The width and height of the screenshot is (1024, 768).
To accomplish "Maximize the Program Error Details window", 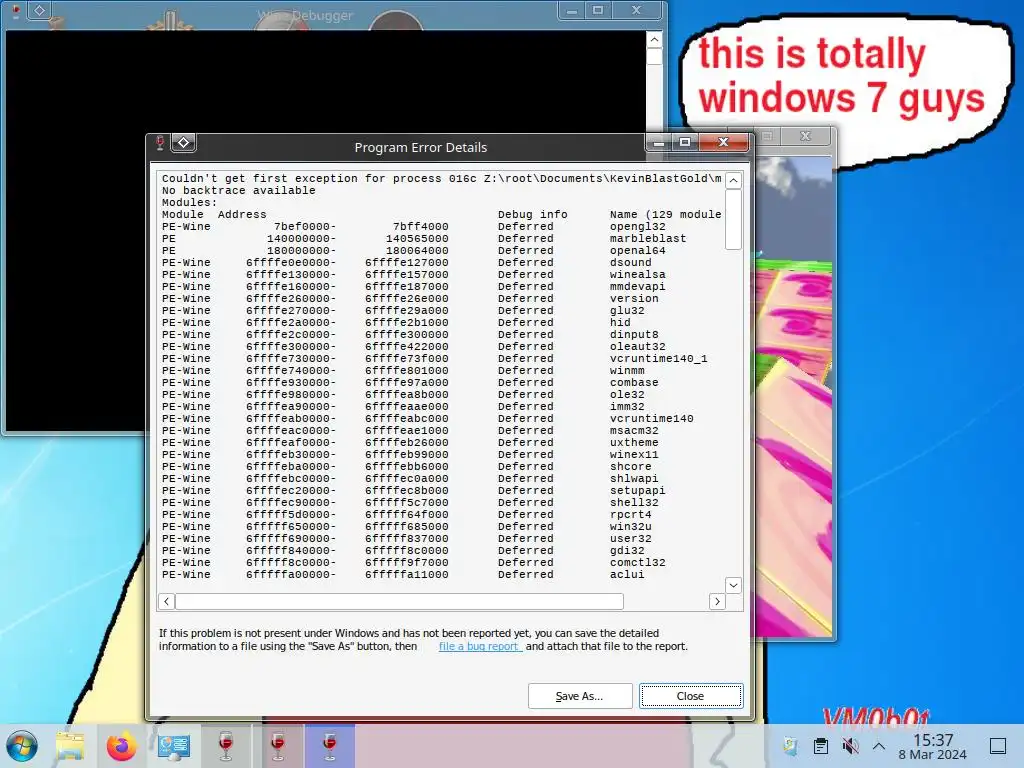I will point(685,142).
